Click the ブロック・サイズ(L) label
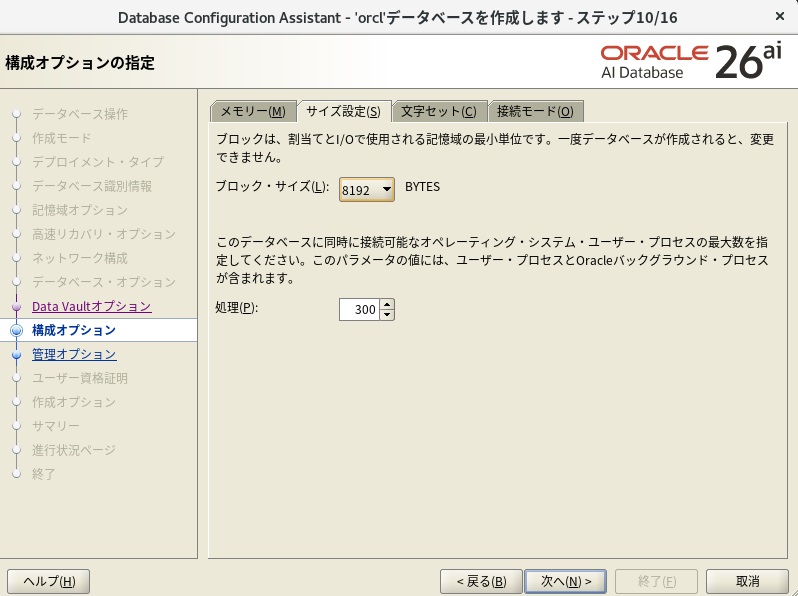Viewport: 798px width, 596px height. point(272,186)
